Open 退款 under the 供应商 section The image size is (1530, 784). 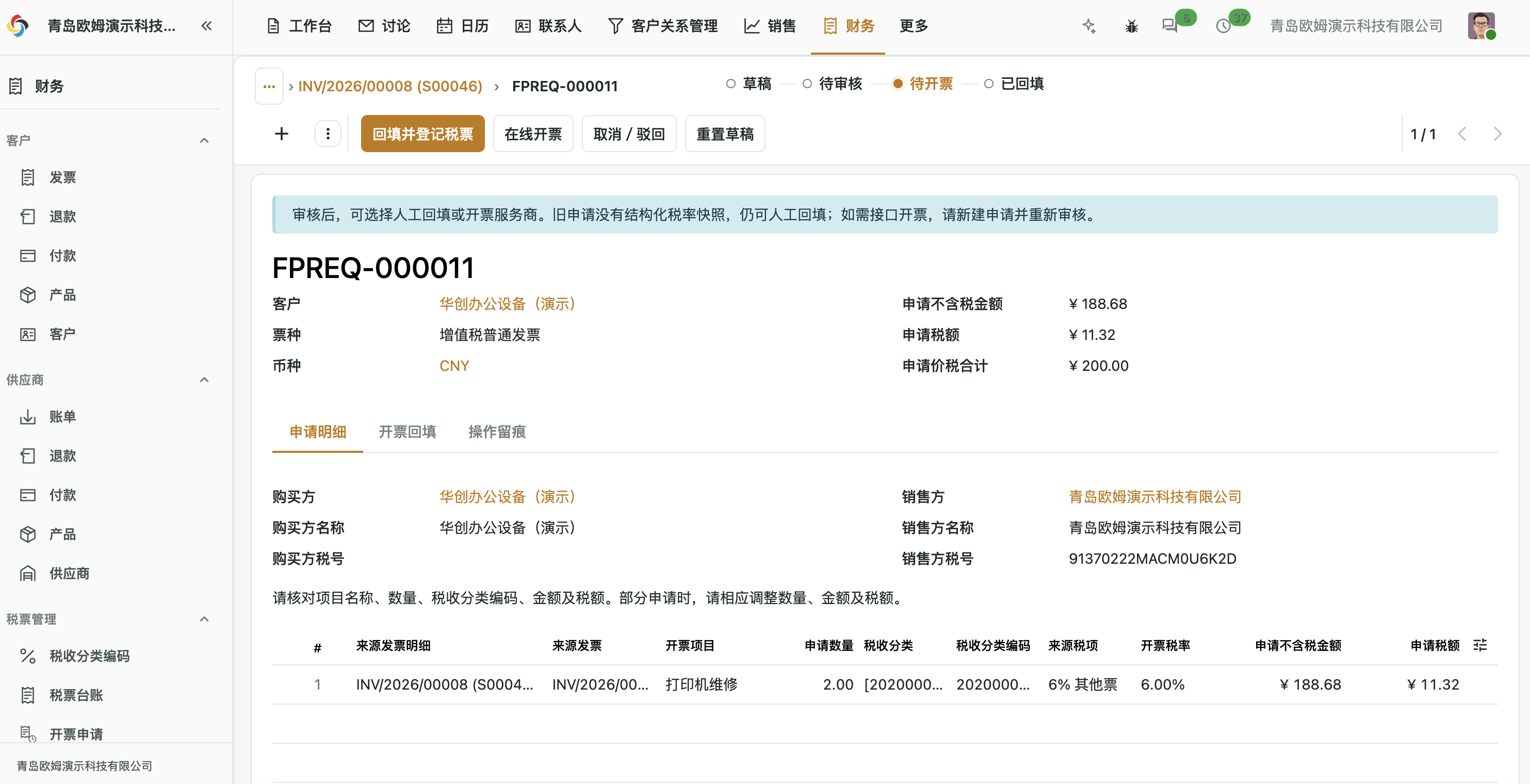[62, 455]
